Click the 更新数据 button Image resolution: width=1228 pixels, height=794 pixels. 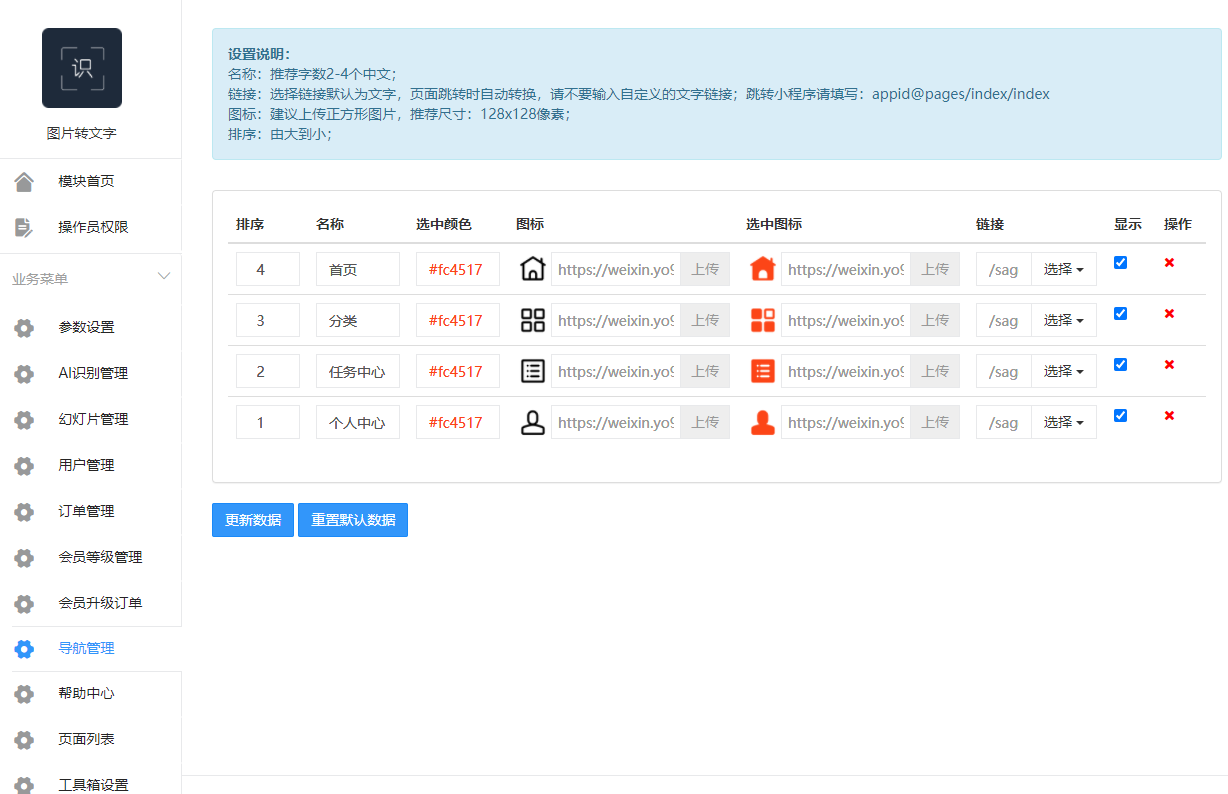pyautogui.click(x=253, y=520)
